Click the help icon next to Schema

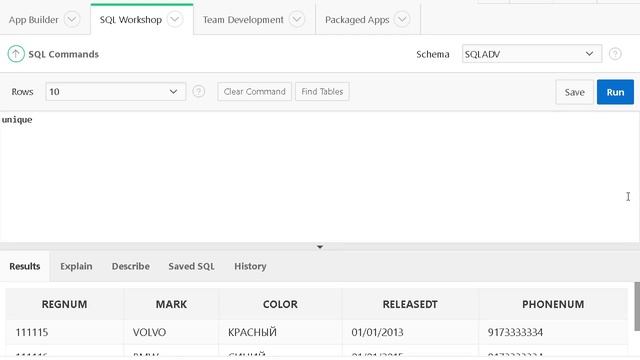point(615,54)
